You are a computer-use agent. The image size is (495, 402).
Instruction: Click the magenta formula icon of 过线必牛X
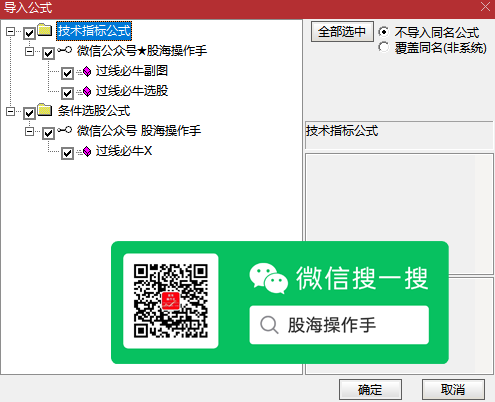[86, 152]
